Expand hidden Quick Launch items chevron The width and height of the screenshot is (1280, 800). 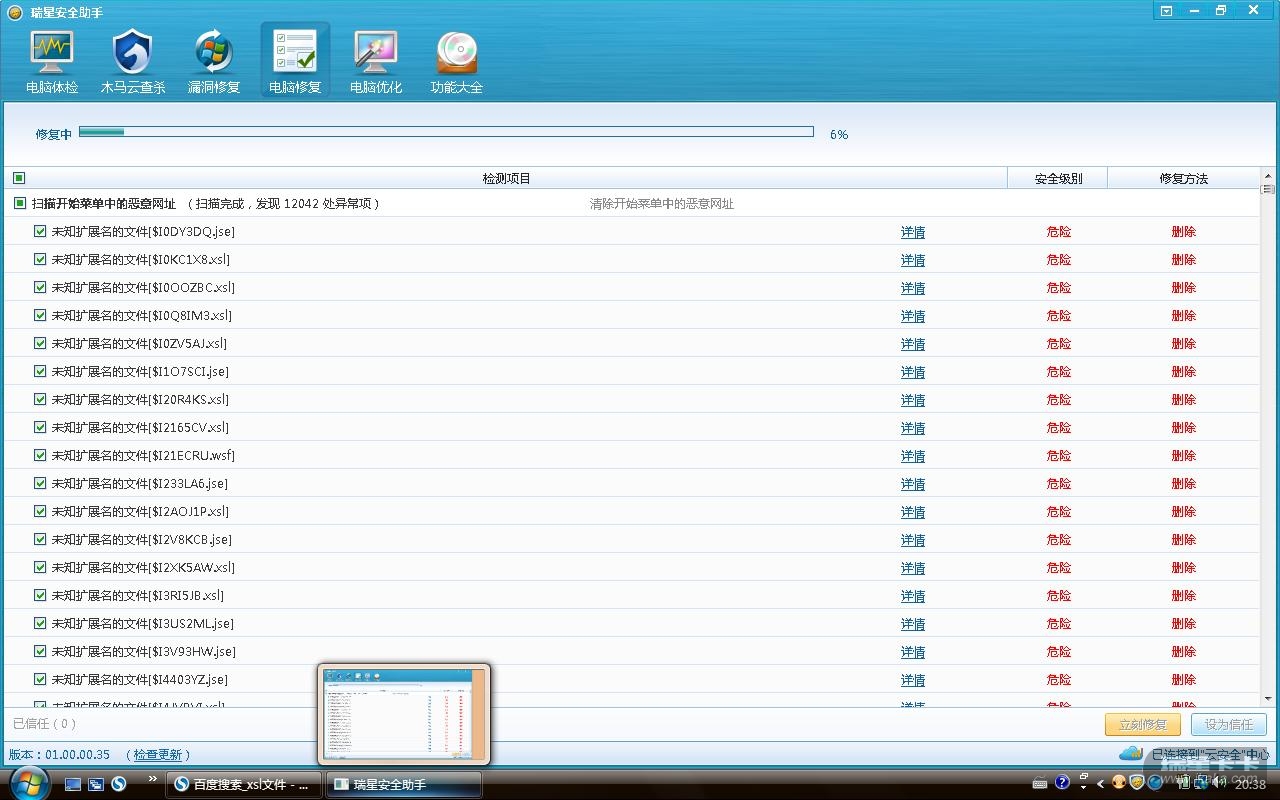152,778
